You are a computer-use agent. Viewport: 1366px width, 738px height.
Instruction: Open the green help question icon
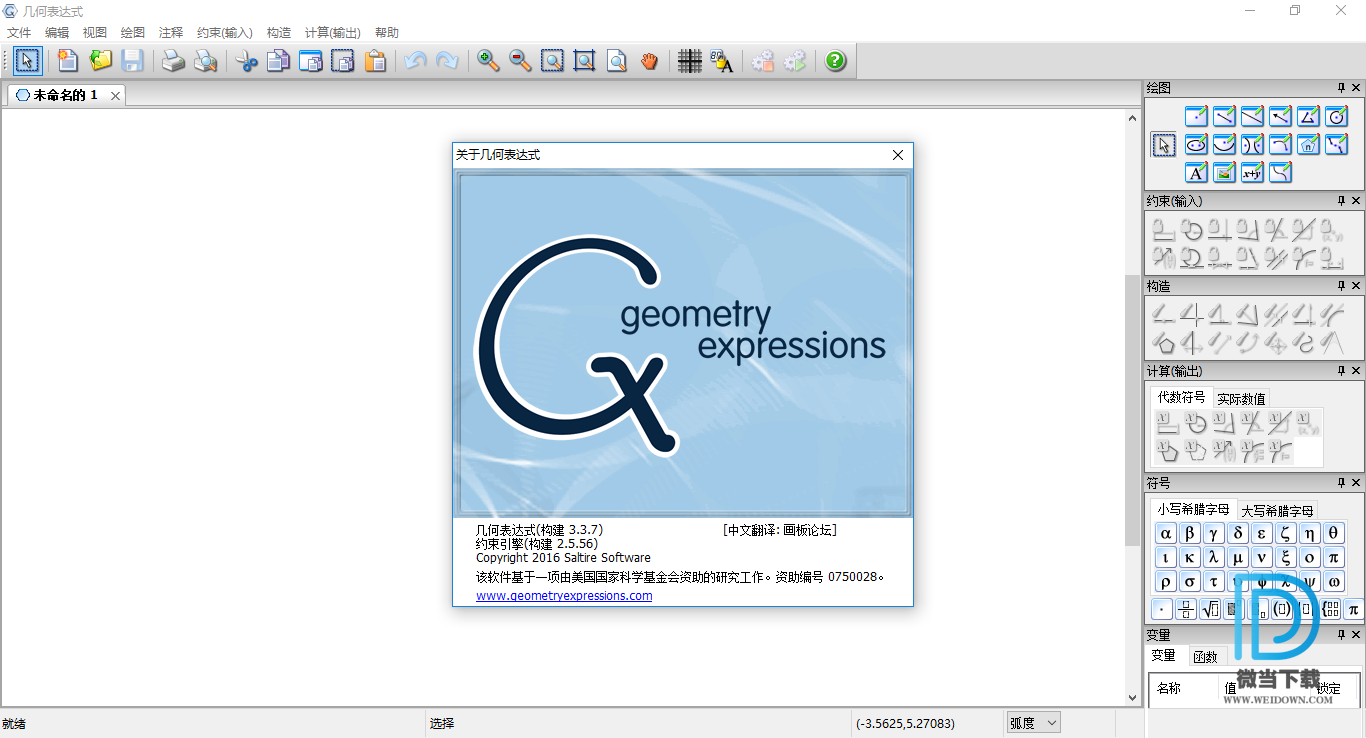(x=836, y=61)
